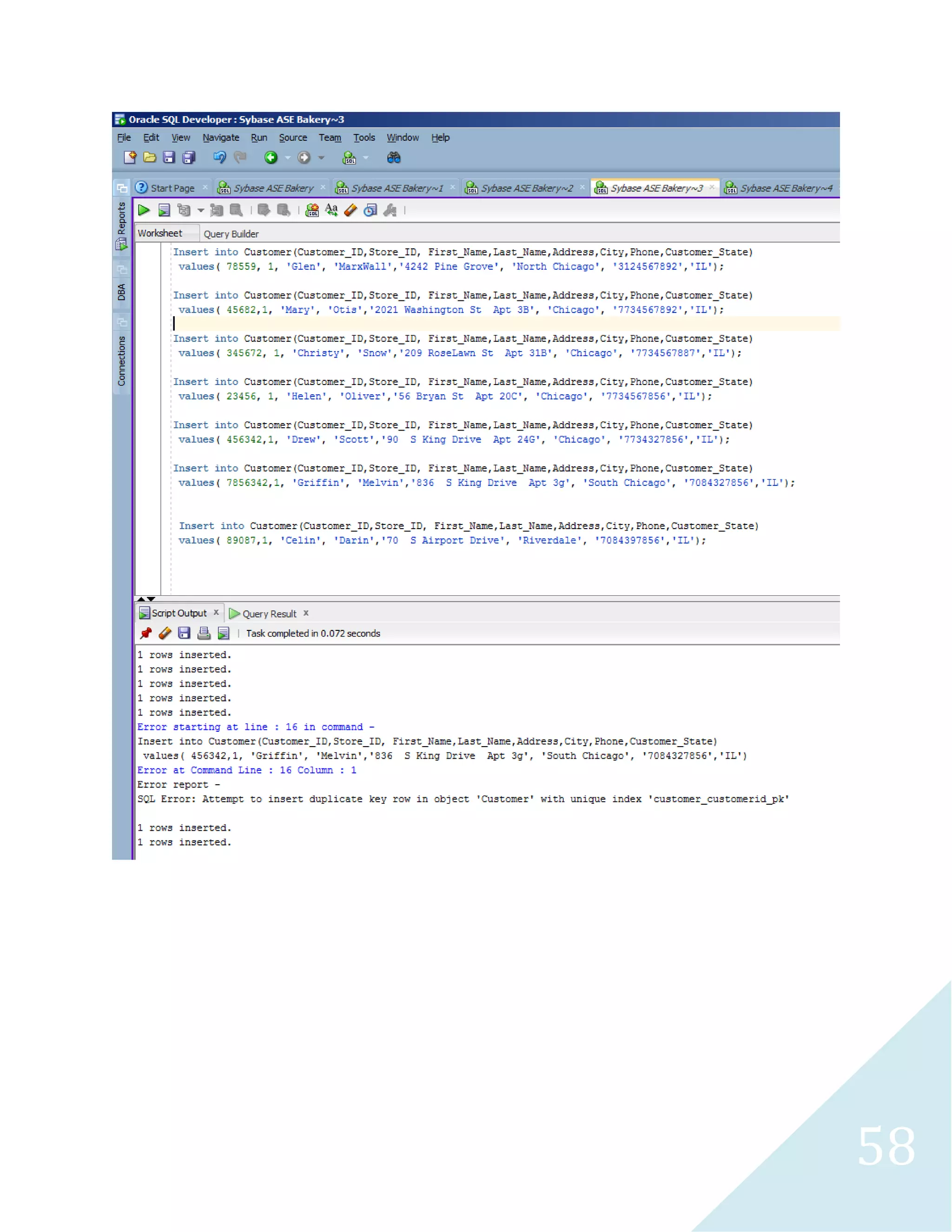952x1232 pixels.
Task: Close the Script Output tab
Action: [216, 613]
